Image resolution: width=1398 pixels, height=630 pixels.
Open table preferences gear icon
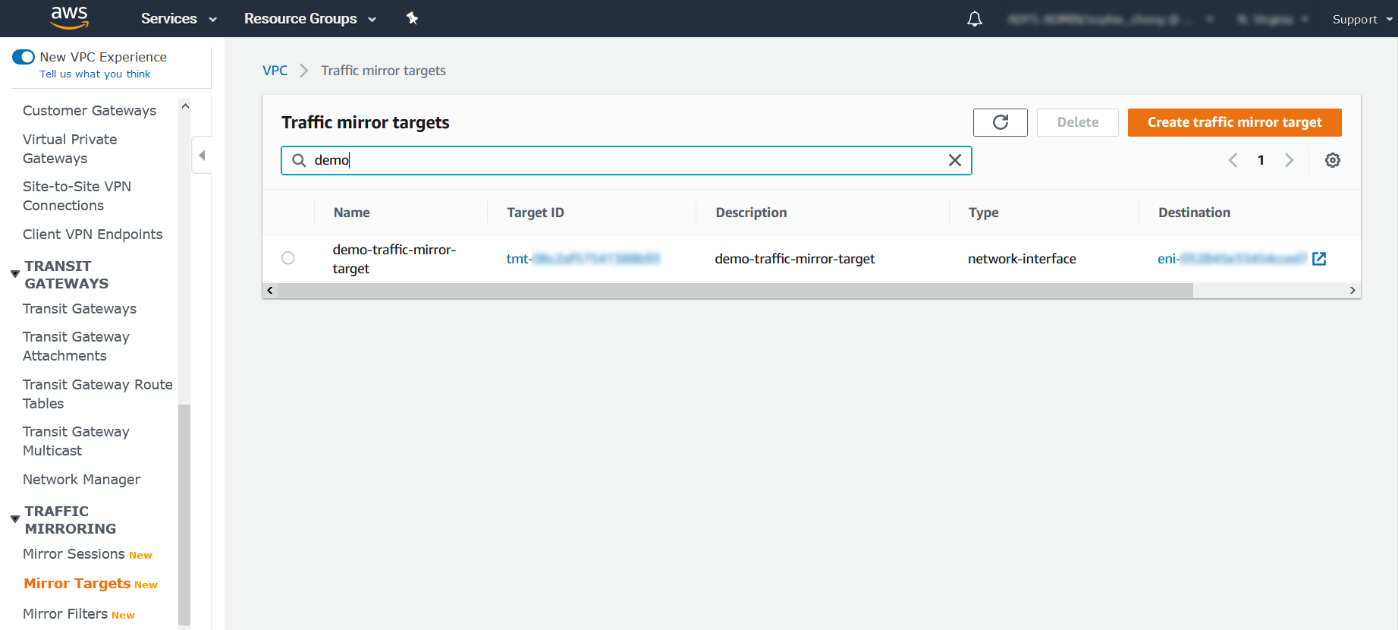1332,160
